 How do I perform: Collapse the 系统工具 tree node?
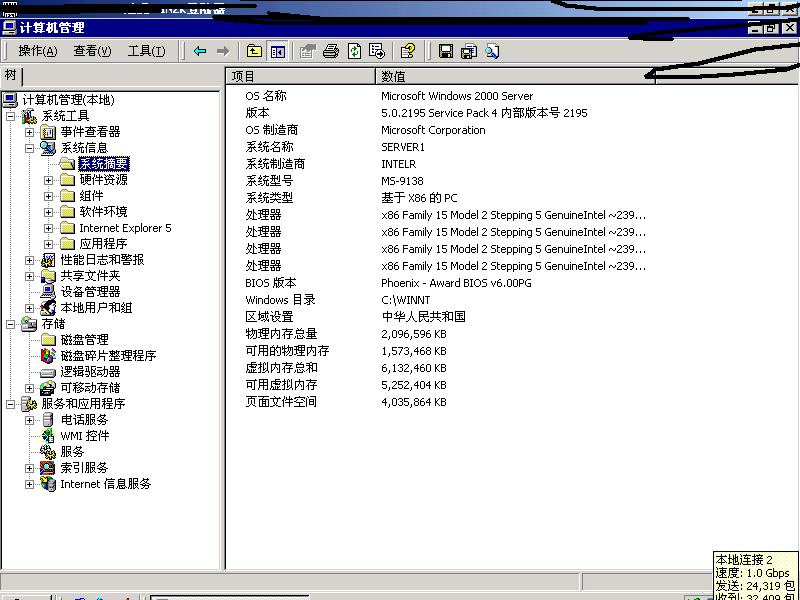(x=10, y=116)
